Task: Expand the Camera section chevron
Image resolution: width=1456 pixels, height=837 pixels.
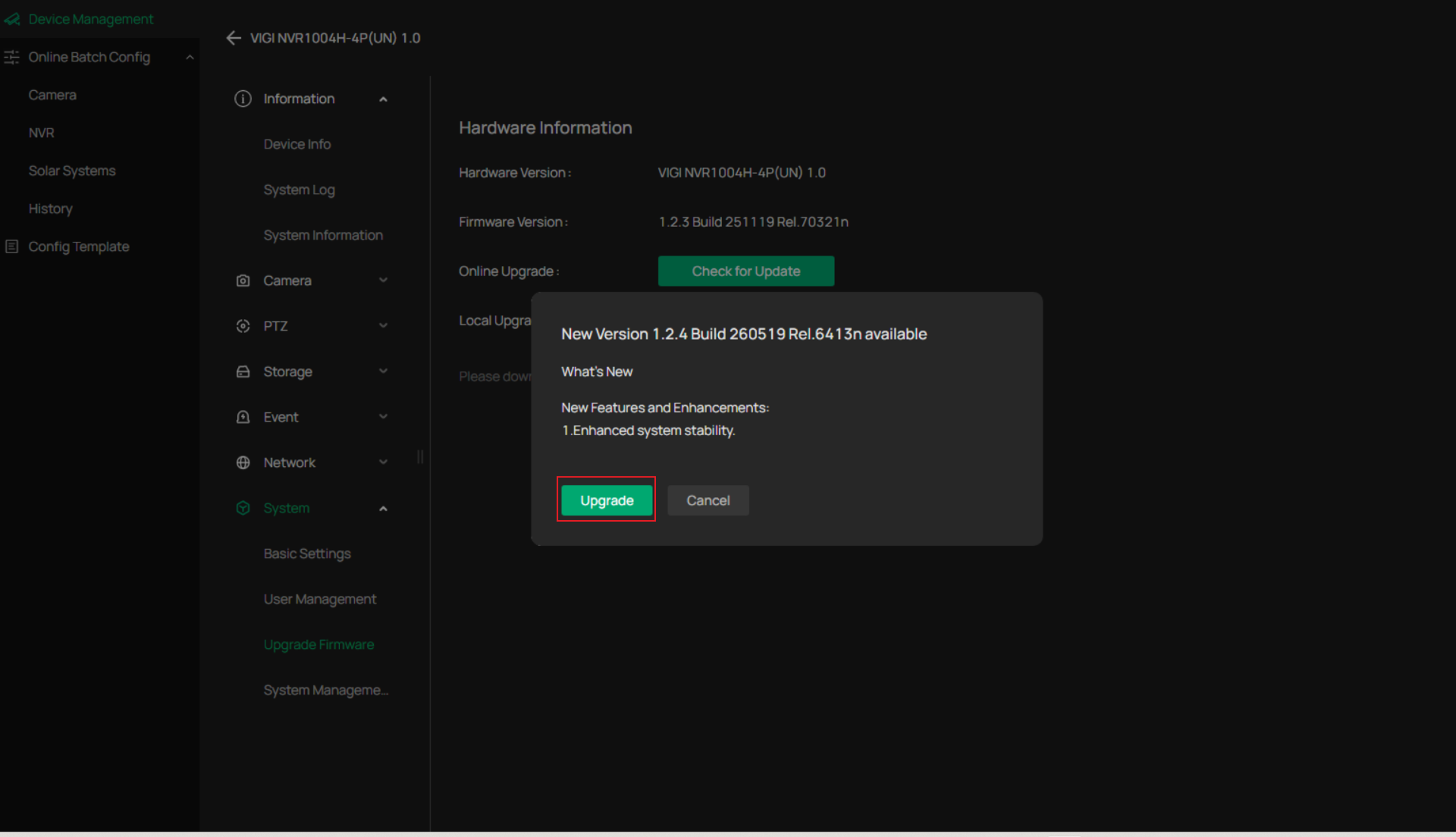Action: click(383, 280)
